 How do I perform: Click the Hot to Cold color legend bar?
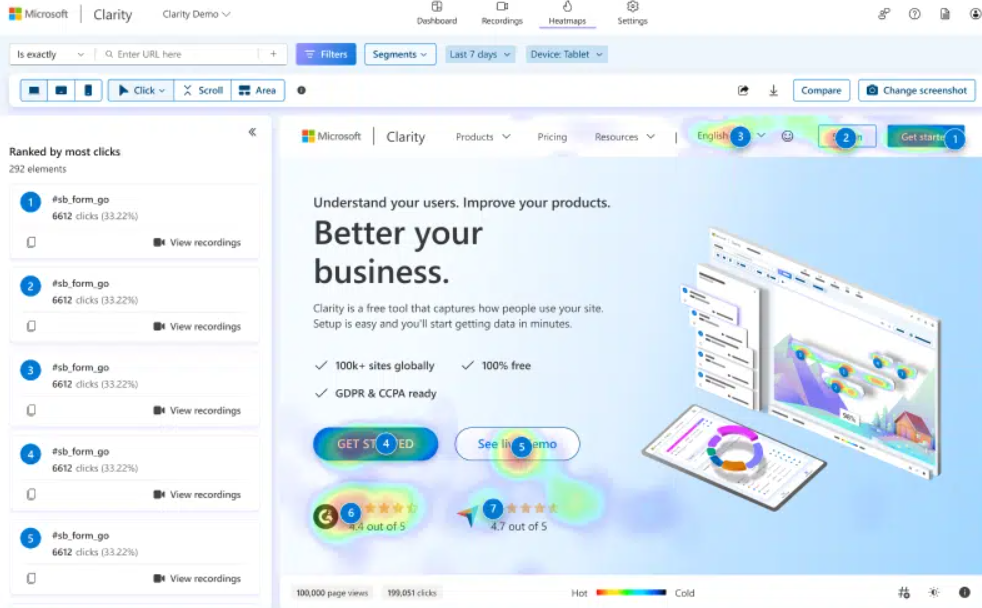pyautogui.click(x=631, y=592)
